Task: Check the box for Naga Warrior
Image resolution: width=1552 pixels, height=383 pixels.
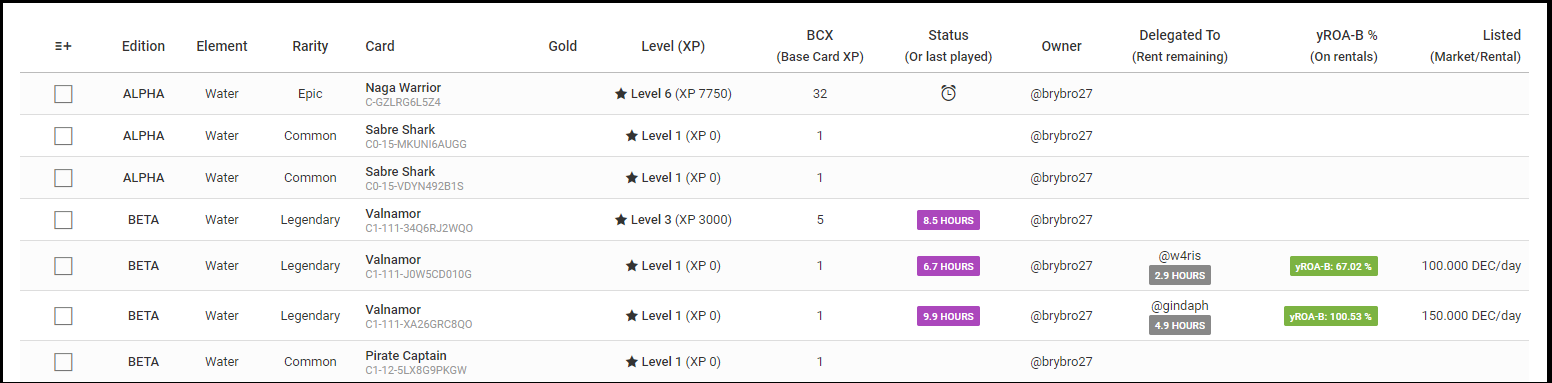Action: (63, 94)
